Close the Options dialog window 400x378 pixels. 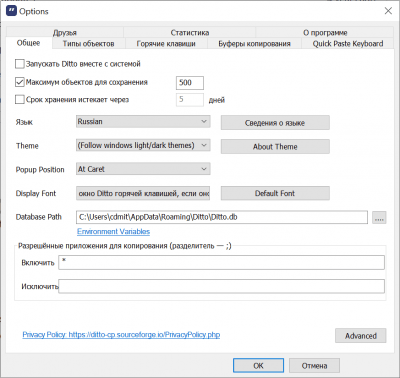point(388,11)
